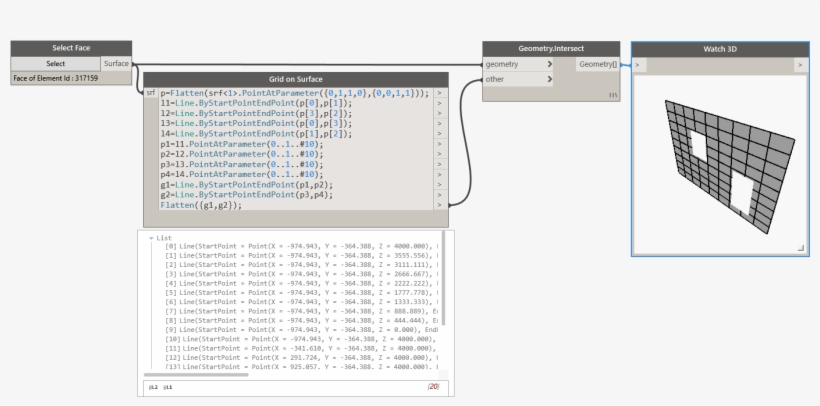Click the Surface output port
Image resolution: width=820 pixels, height=406 pixels.
pyautogui.click(x=116, y=63)
